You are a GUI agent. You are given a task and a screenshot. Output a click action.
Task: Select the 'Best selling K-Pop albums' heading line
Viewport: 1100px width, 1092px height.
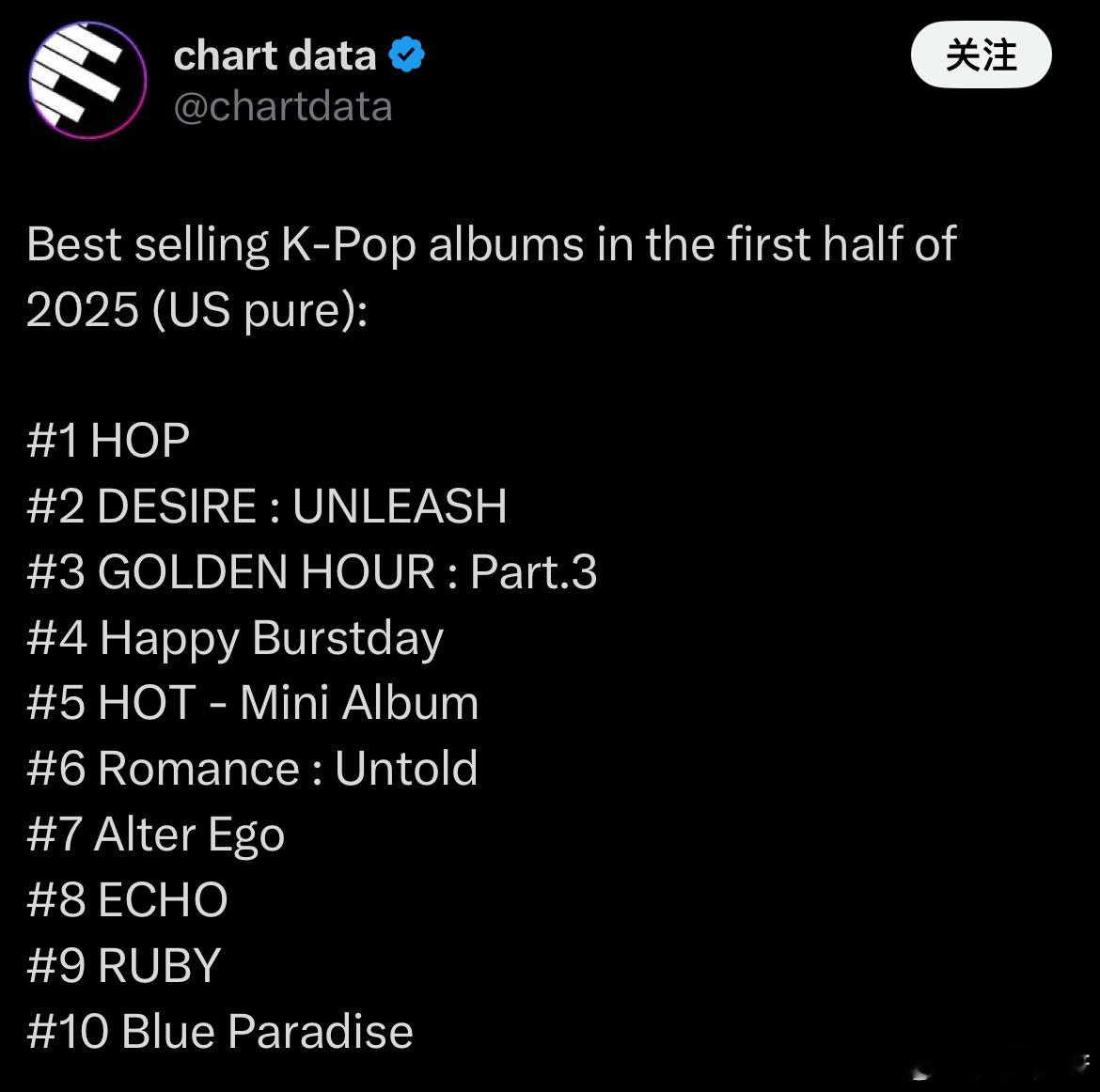point(491,244)
